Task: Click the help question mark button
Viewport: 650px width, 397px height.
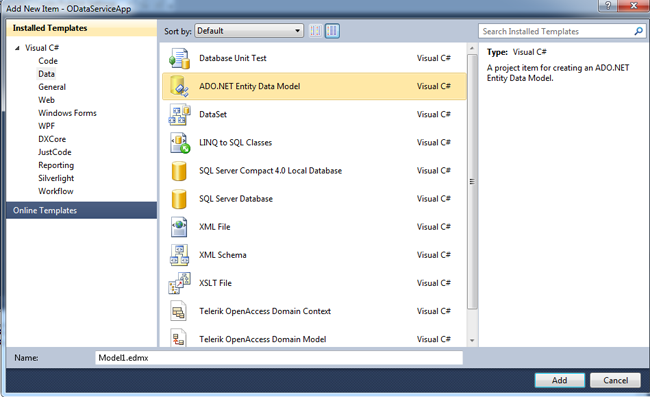Action: pyautogui.click(x=608, y=5)
